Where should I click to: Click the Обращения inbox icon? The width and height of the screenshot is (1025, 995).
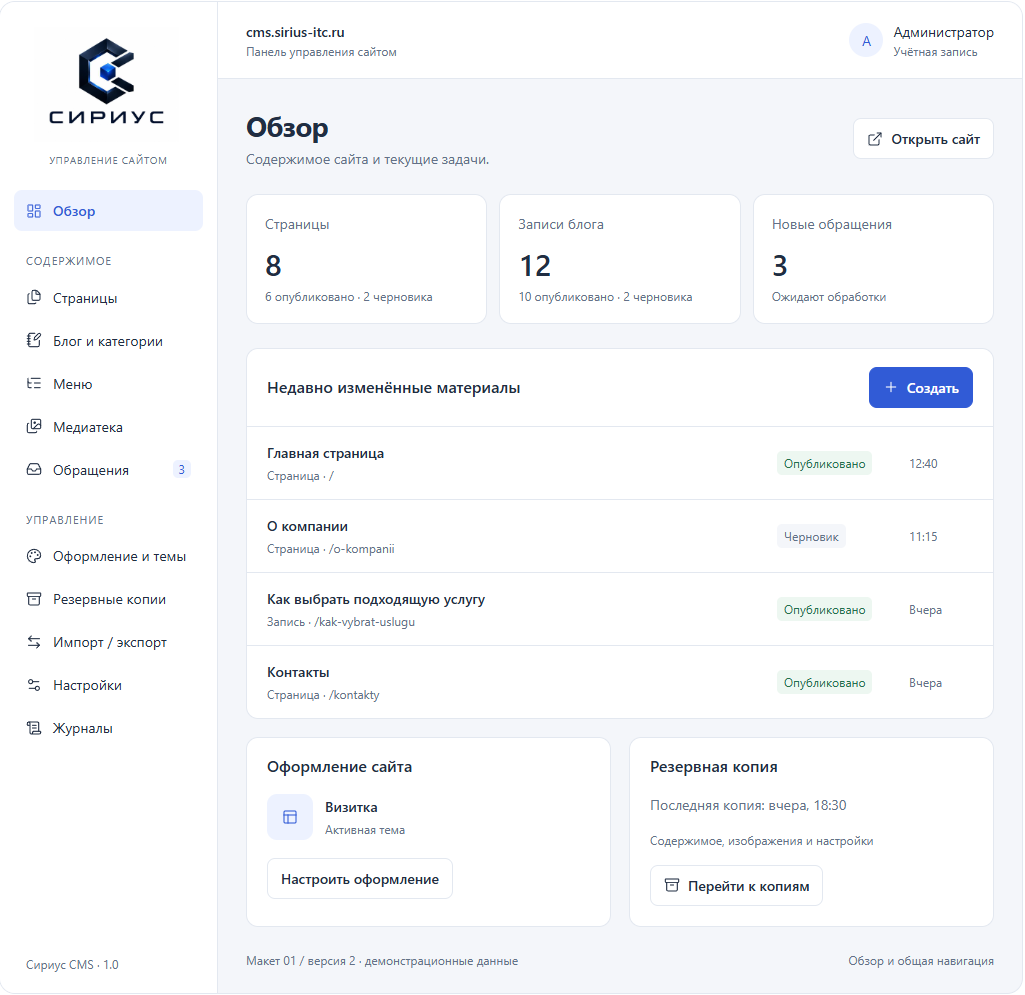click(34, 470)
